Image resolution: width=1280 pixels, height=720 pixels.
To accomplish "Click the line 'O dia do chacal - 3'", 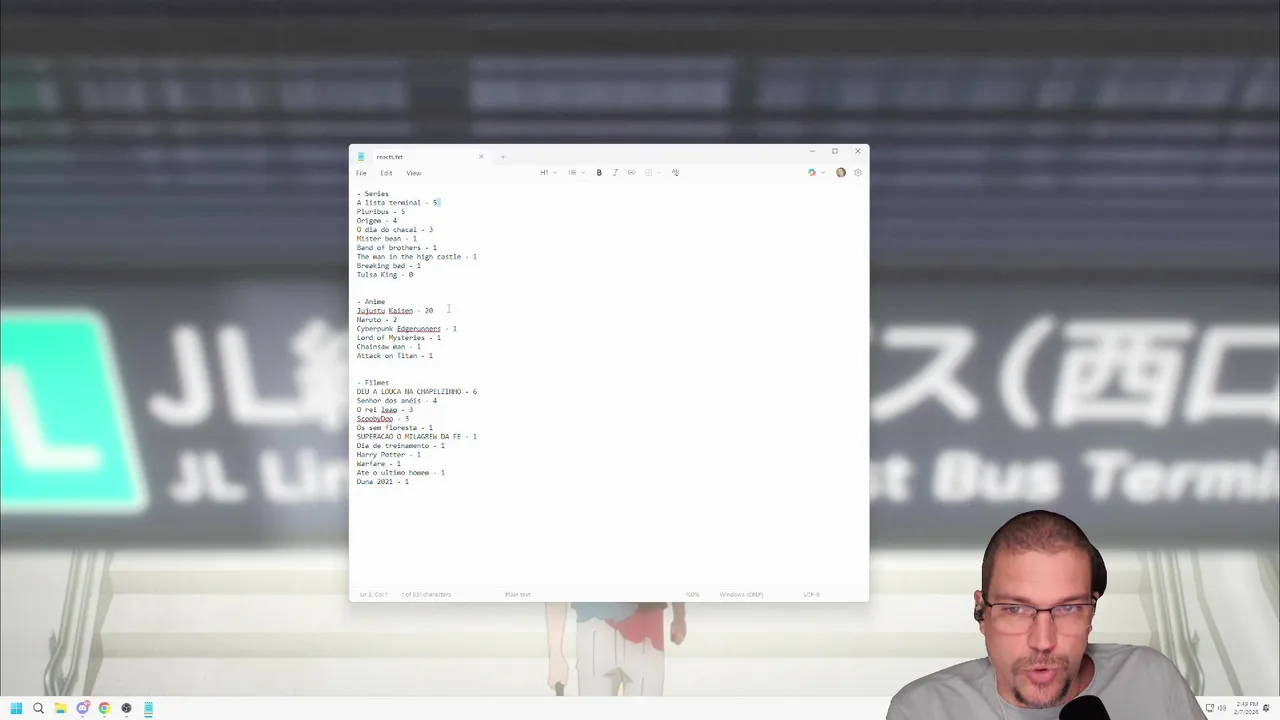I will pyautogui.click(x=395, y=230).
